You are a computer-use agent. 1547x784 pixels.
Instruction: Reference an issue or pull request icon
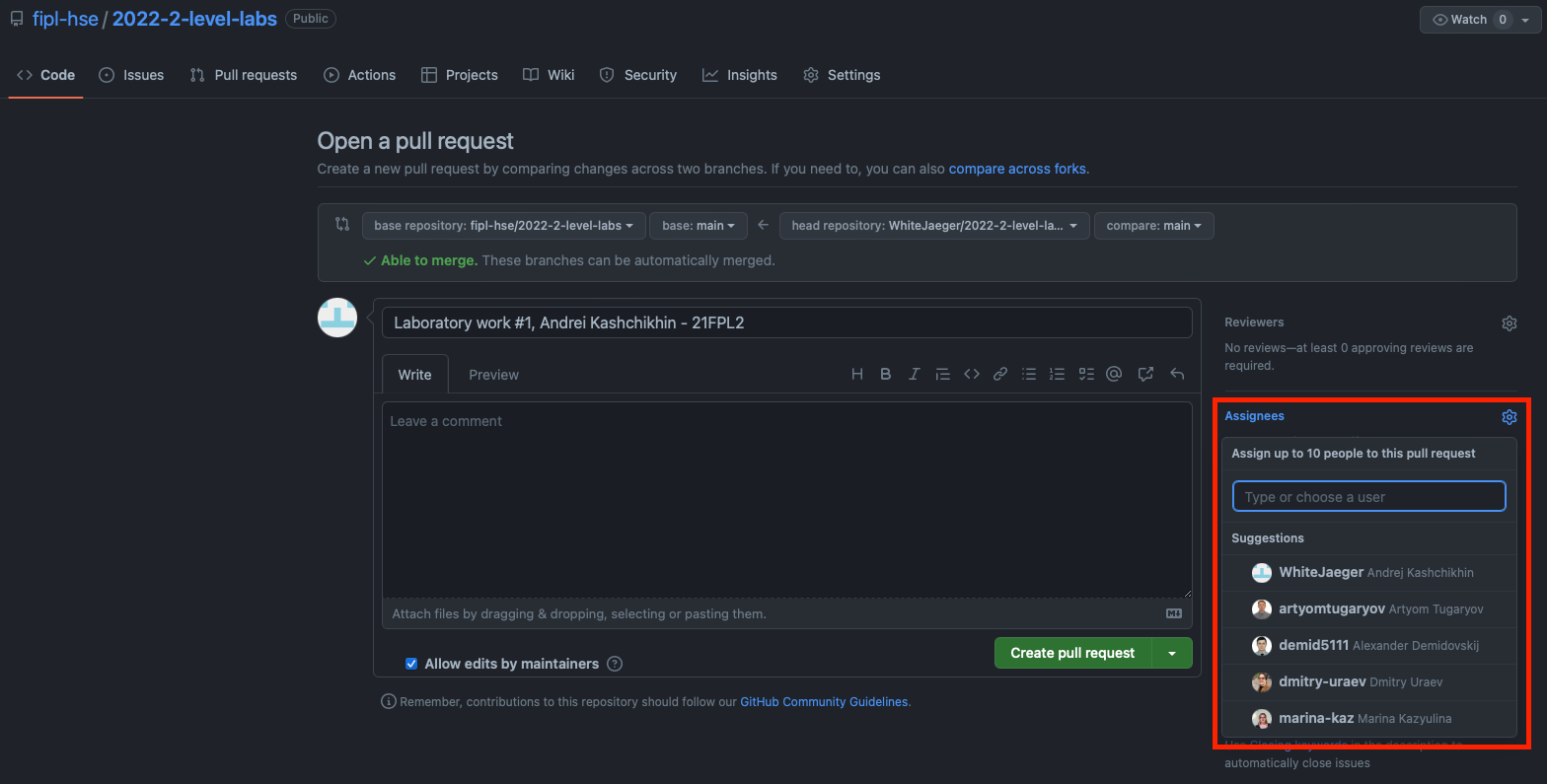coord(1145,374)
